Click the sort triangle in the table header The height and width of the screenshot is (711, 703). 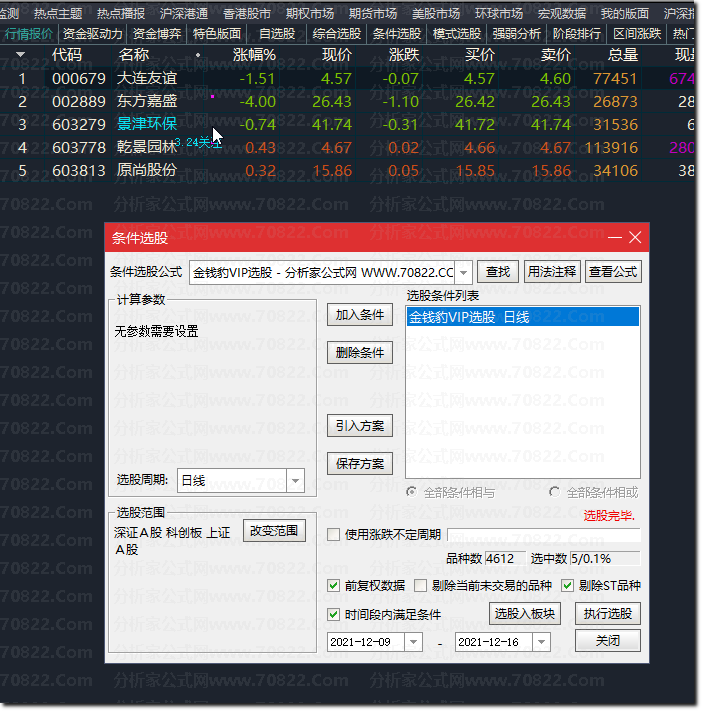pos(20,54)
